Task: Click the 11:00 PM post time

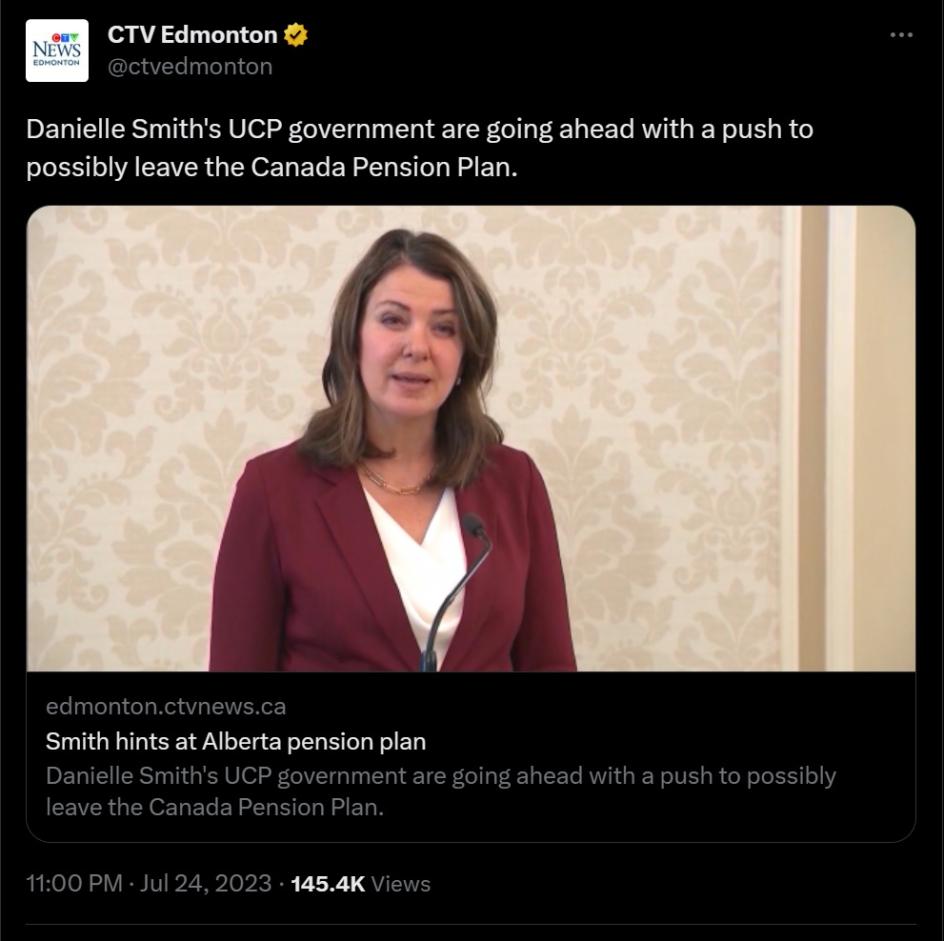Action: [74, 884]
